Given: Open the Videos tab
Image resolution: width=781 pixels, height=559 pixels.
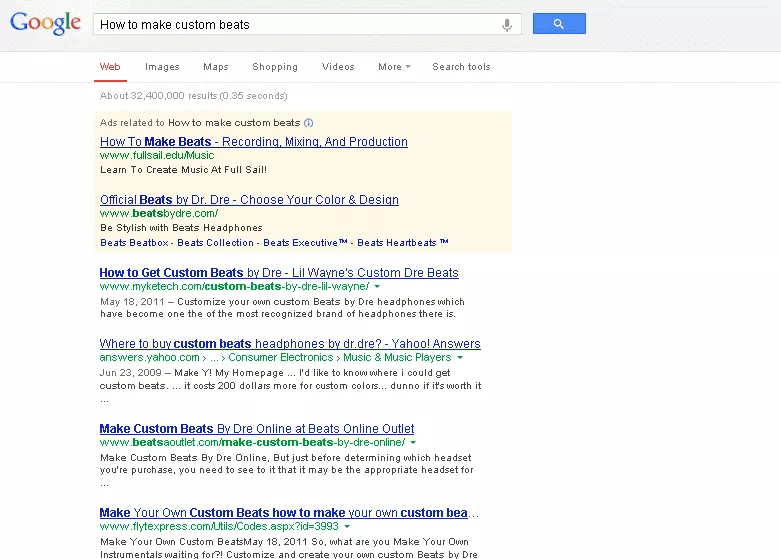Looking at the screenshot, I should click(x=338, y=67).
